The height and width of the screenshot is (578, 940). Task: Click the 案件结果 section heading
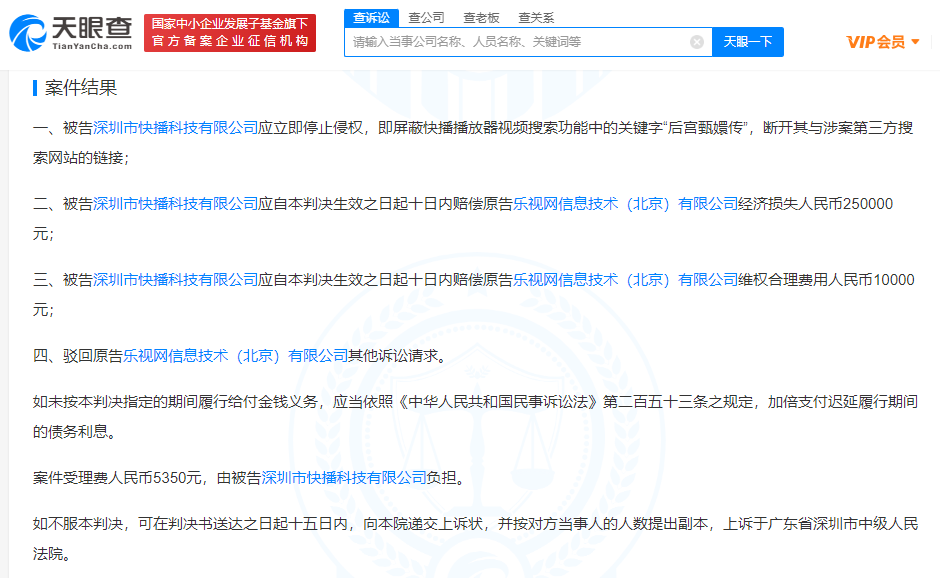pyautogui.click(x=81, y=88)
